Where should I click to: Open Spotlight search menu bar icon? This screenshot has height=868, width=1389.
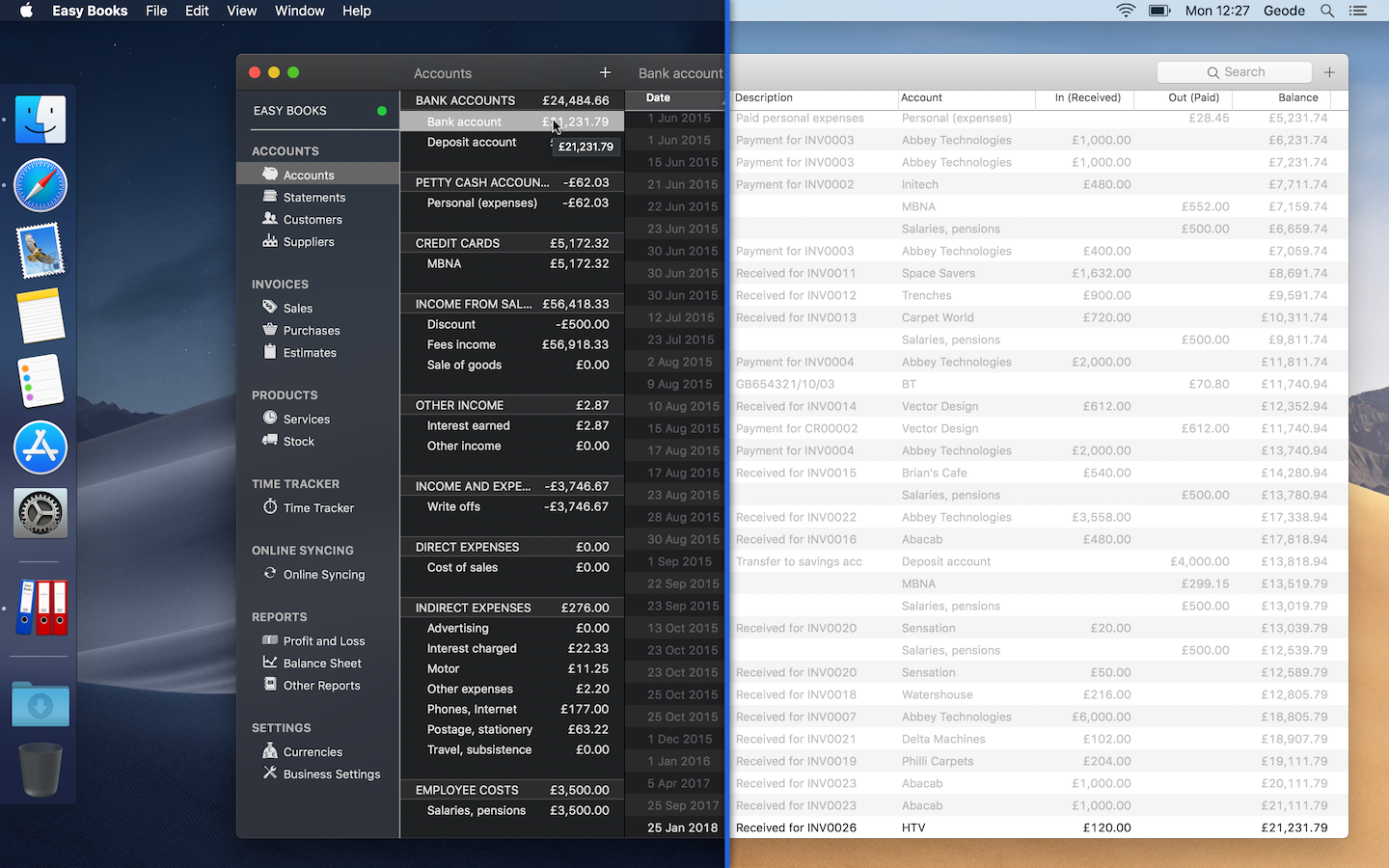tap(1327, 11)
